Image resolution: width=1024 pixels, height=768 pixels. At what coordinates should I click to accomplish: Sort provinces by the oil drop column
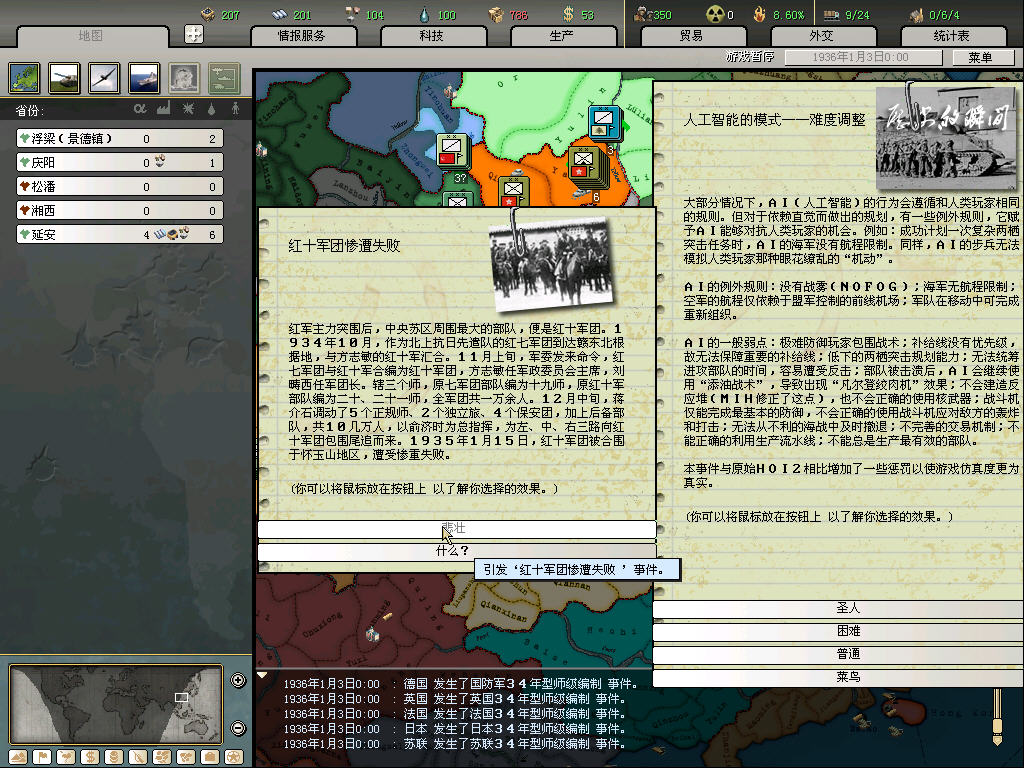click(212, 108)
